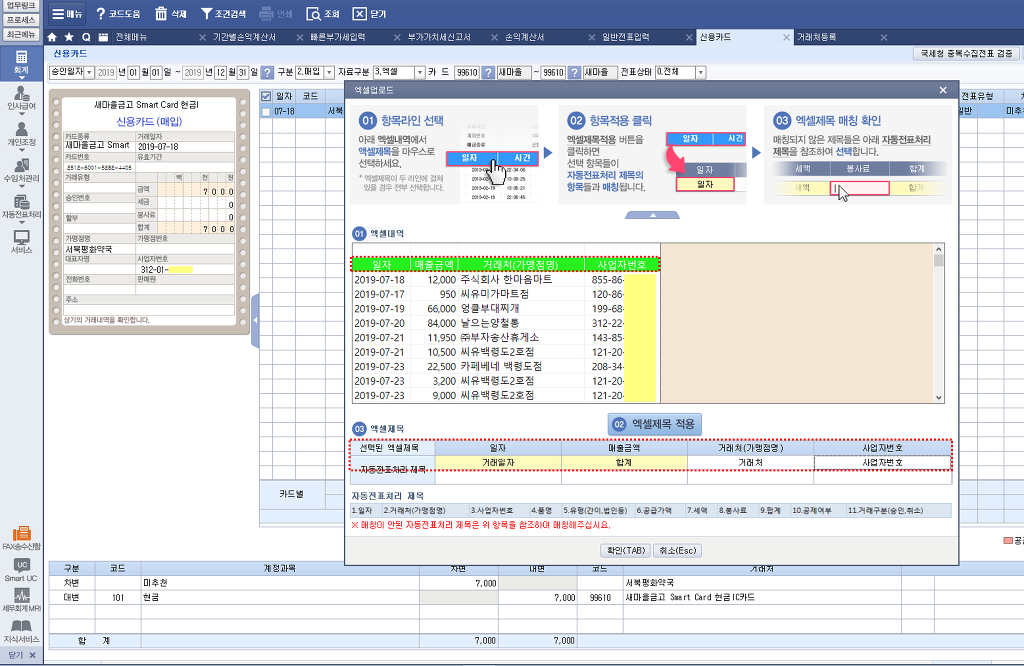The height and width of the screenshot is (666, 1024).
Task: Check the 07-18 row checkbox
Action: [x=265, y=112]
